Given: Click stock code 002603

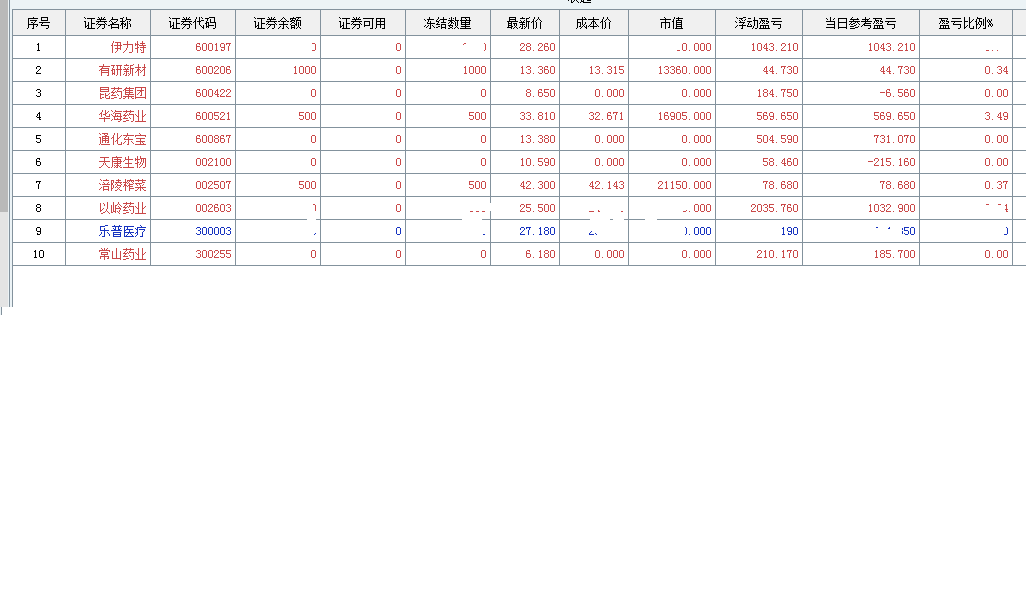Looking at the screenshot, I should (213, 208).
